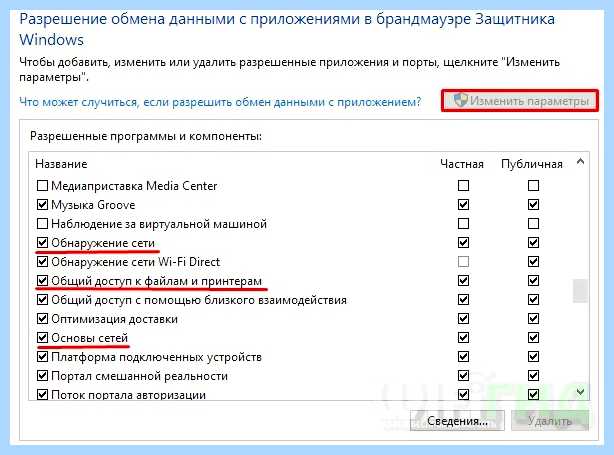Viewport: 614px width, 455px height.
Task: Check Публичная for Наблюдение за виртуальной машиной
Action: coord(533,224)
